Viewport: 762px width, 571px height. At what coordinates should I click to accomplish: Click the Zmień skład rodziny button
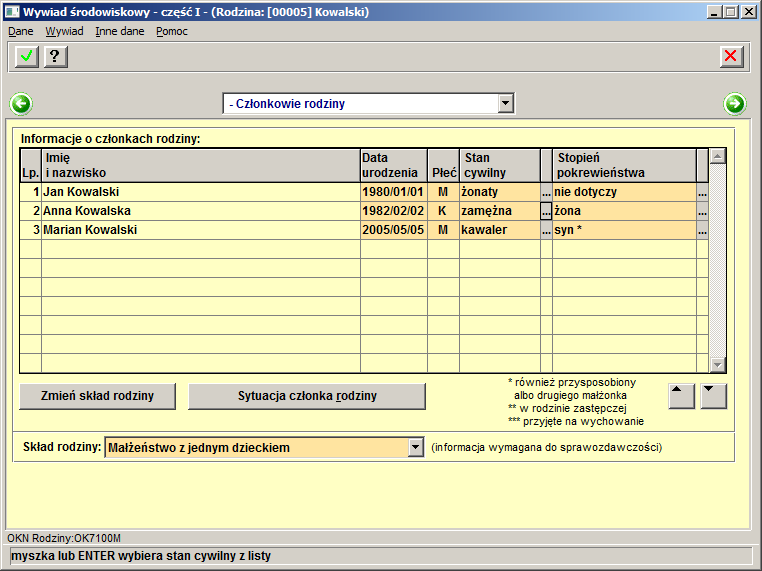97,396
